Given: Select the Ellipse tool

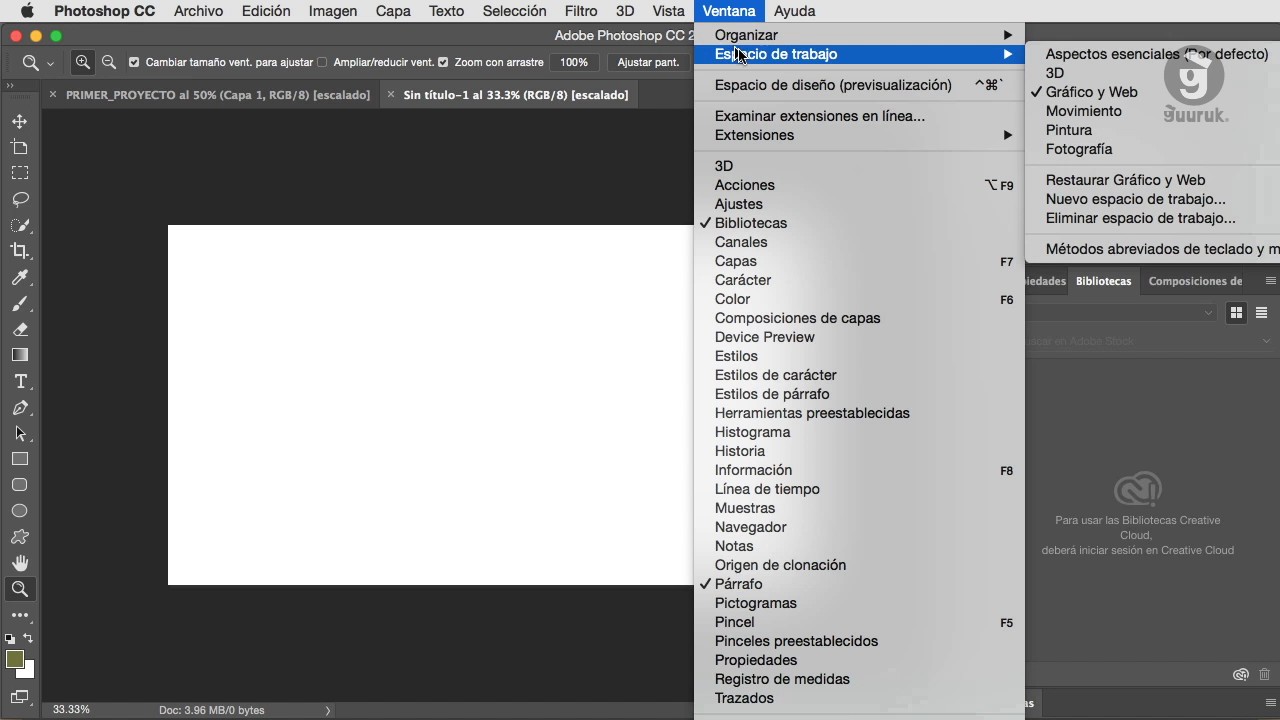Looking at the screenshot, I should [20, 511].
